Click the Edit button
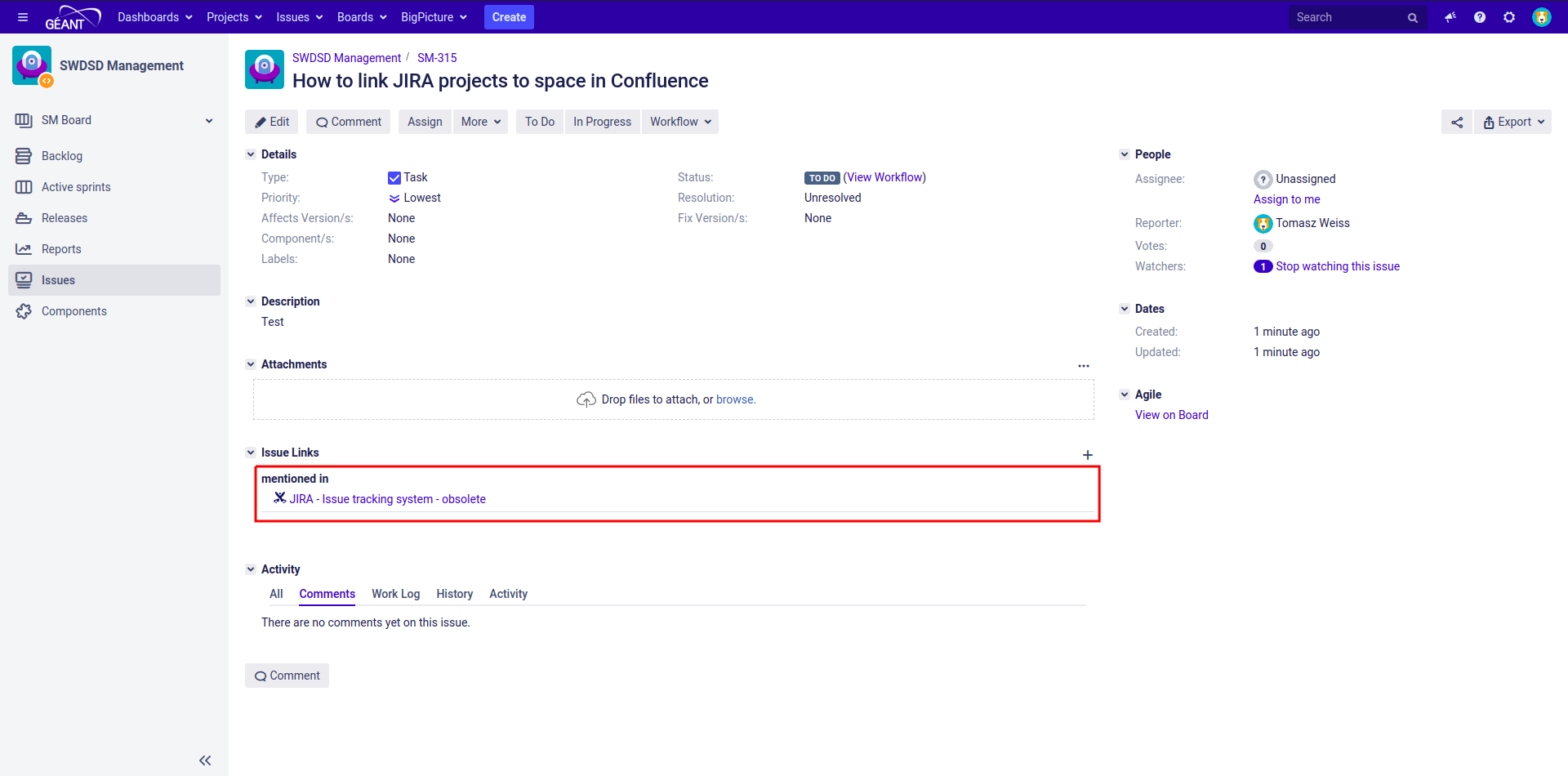Viewport: 1568px width, 776px height. point(272,122)
